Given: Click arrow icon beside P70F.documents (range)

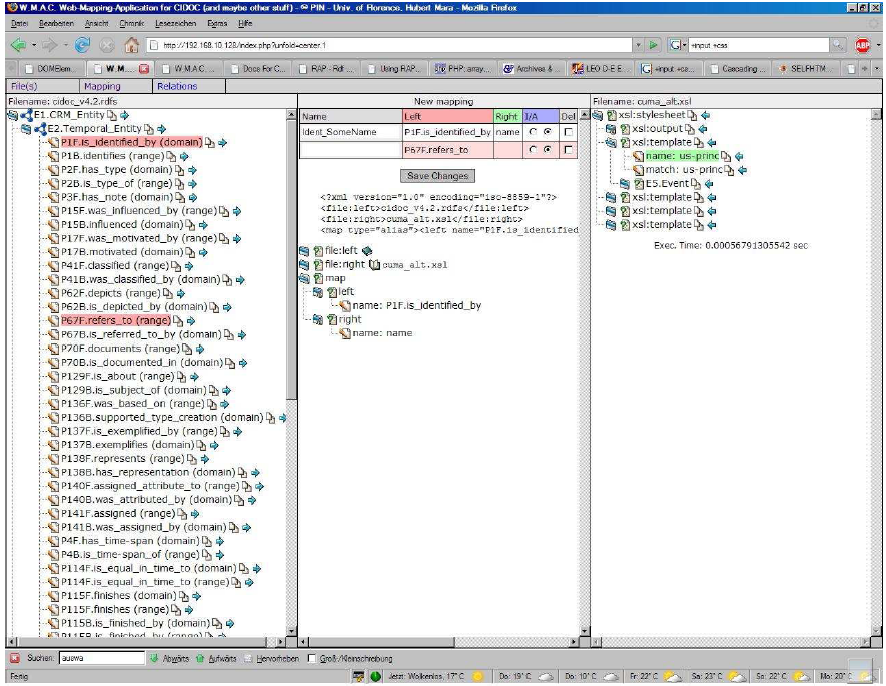Looking at the screenshot, I should (199, 349).
